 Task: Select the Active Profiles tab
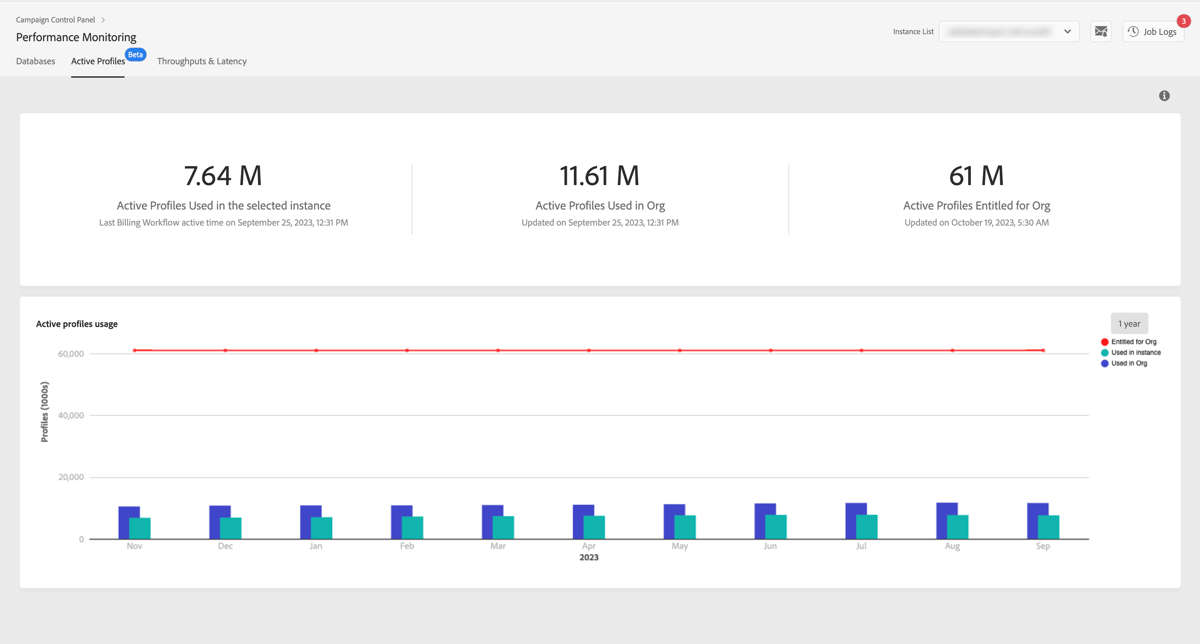(x=97, y=61)
